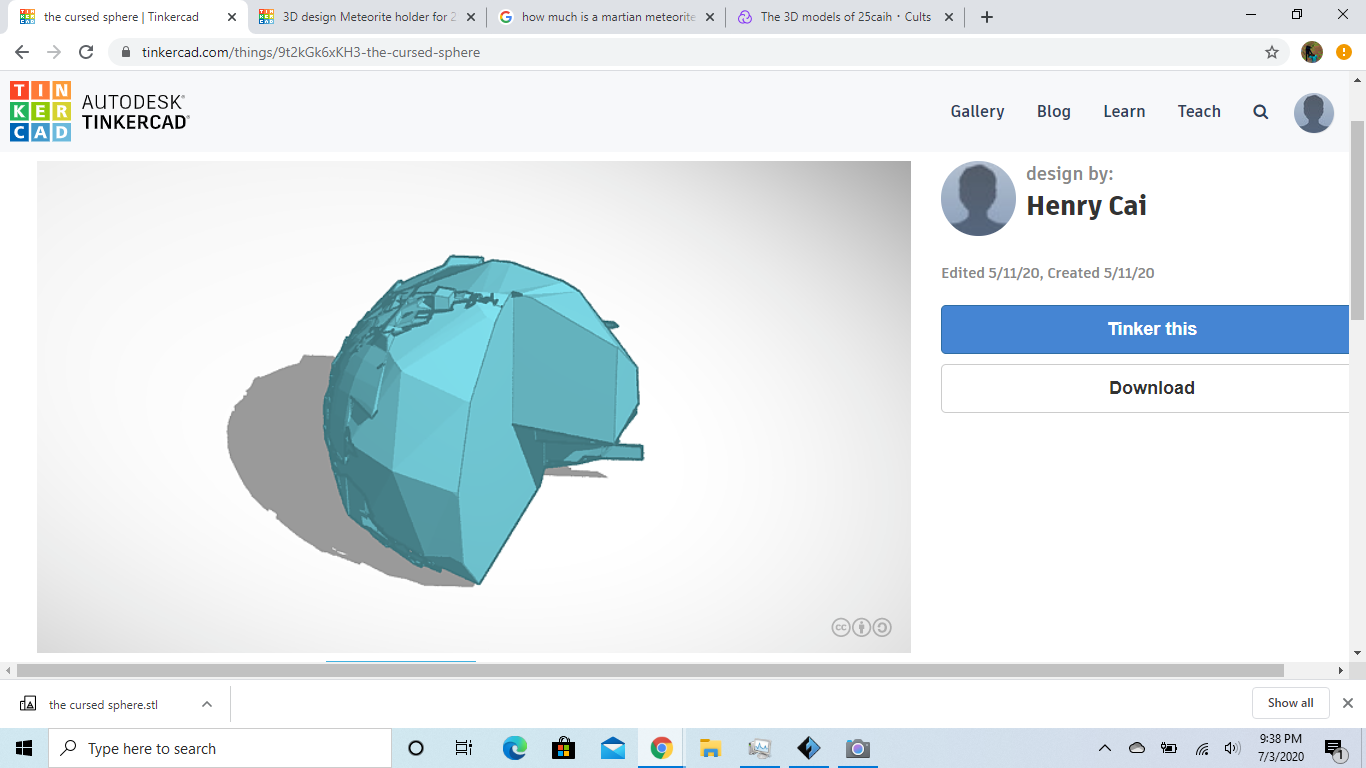1366x768 pixels.
Task: Click the blue Tinker this button
Action: tap(1145, 329)
